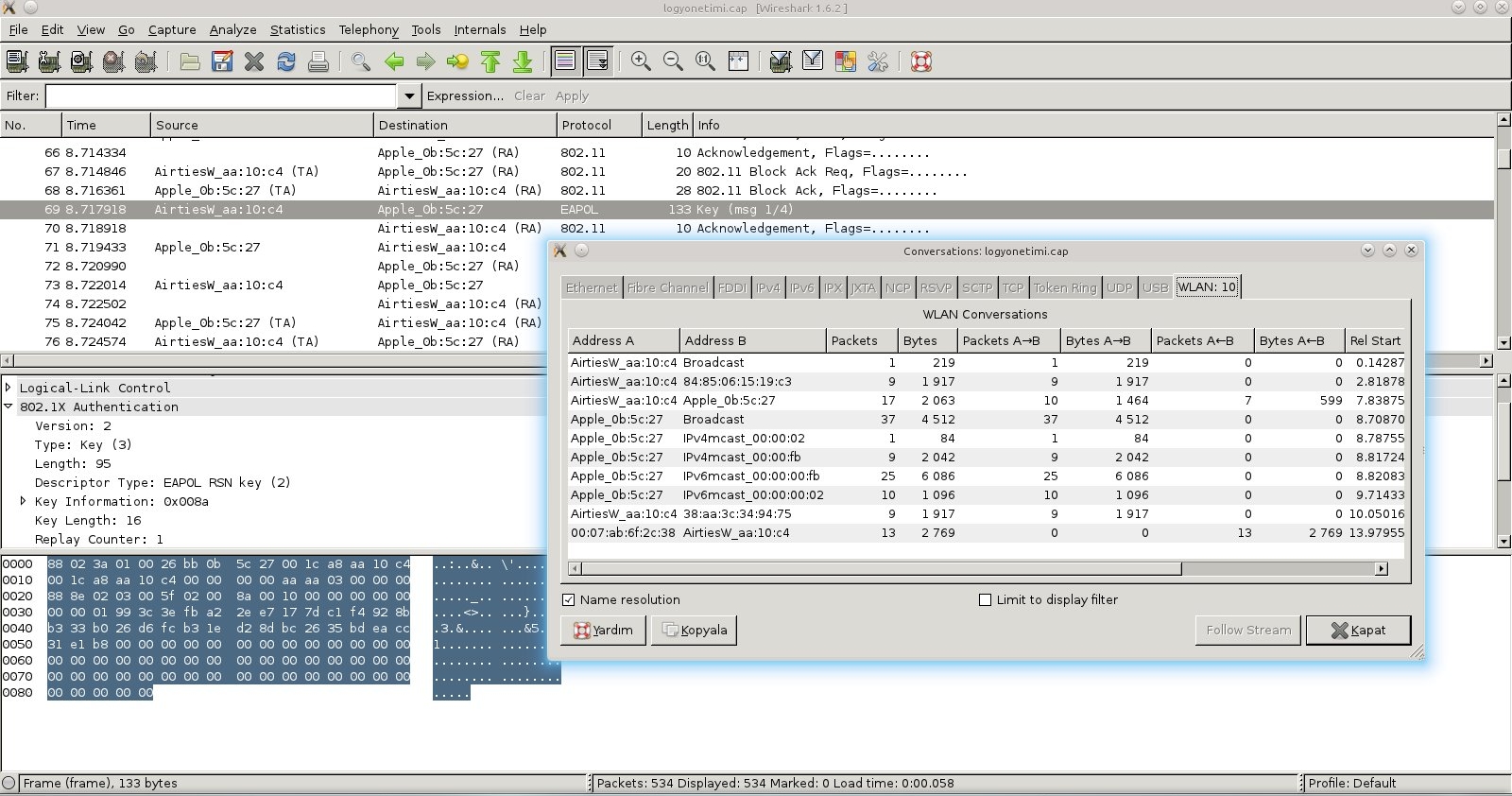This screenshot has height=796, width=1512.
Task: Toggle auto scroll in live capture
Action: tap(597, 61)
